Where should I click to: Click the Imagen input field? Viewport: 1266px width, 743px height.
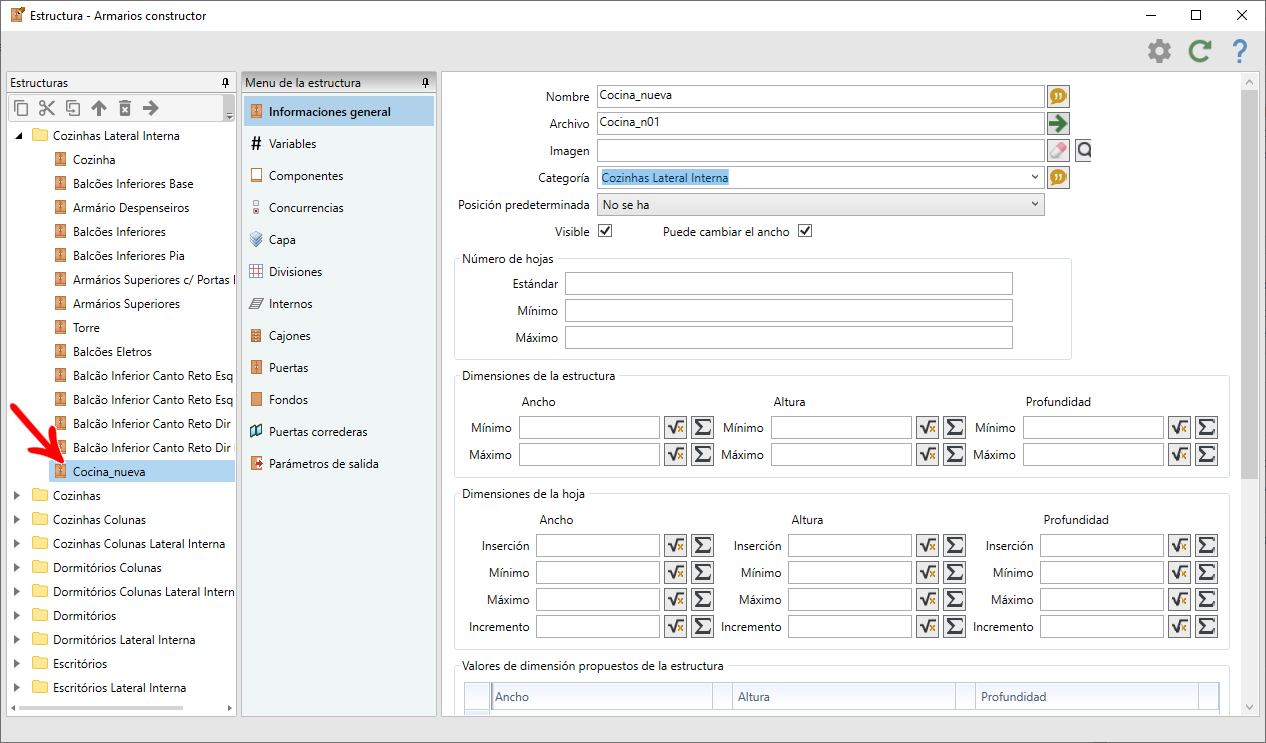[820, 150]
